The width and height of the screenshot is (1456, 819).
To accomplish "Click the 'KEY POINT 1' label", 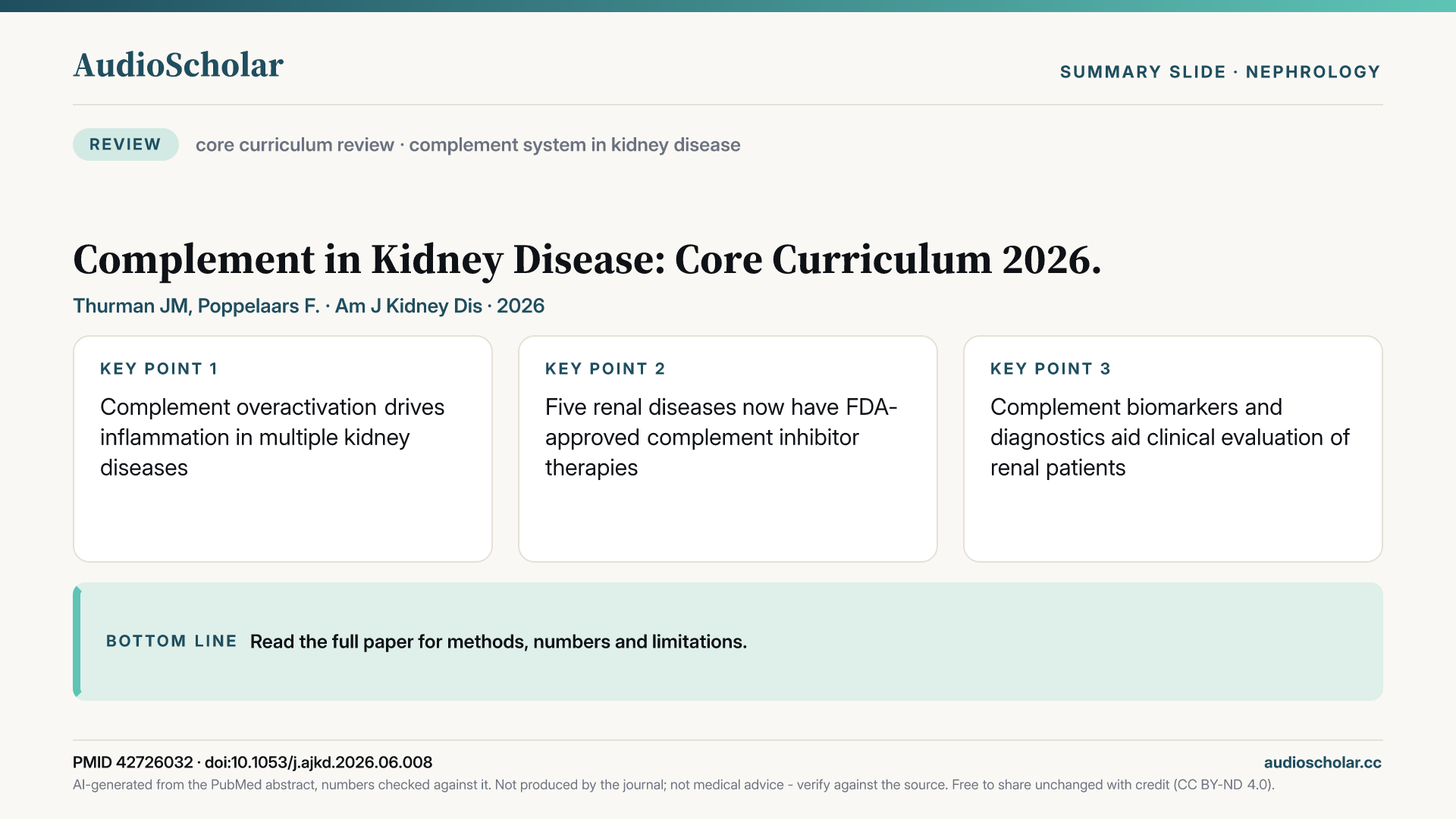I will 159,369.
